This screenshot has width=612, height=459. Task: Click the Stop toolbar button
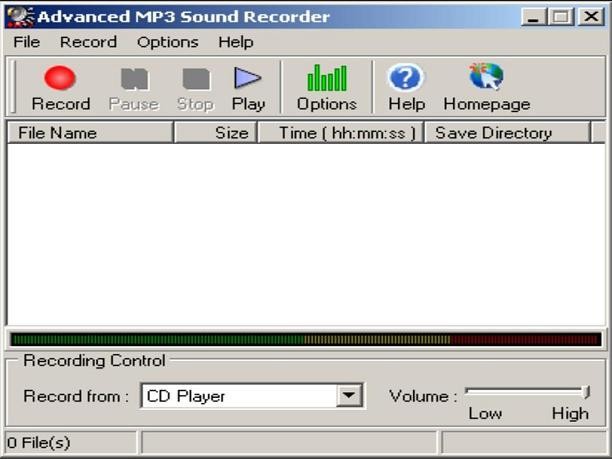coord(195,87)
